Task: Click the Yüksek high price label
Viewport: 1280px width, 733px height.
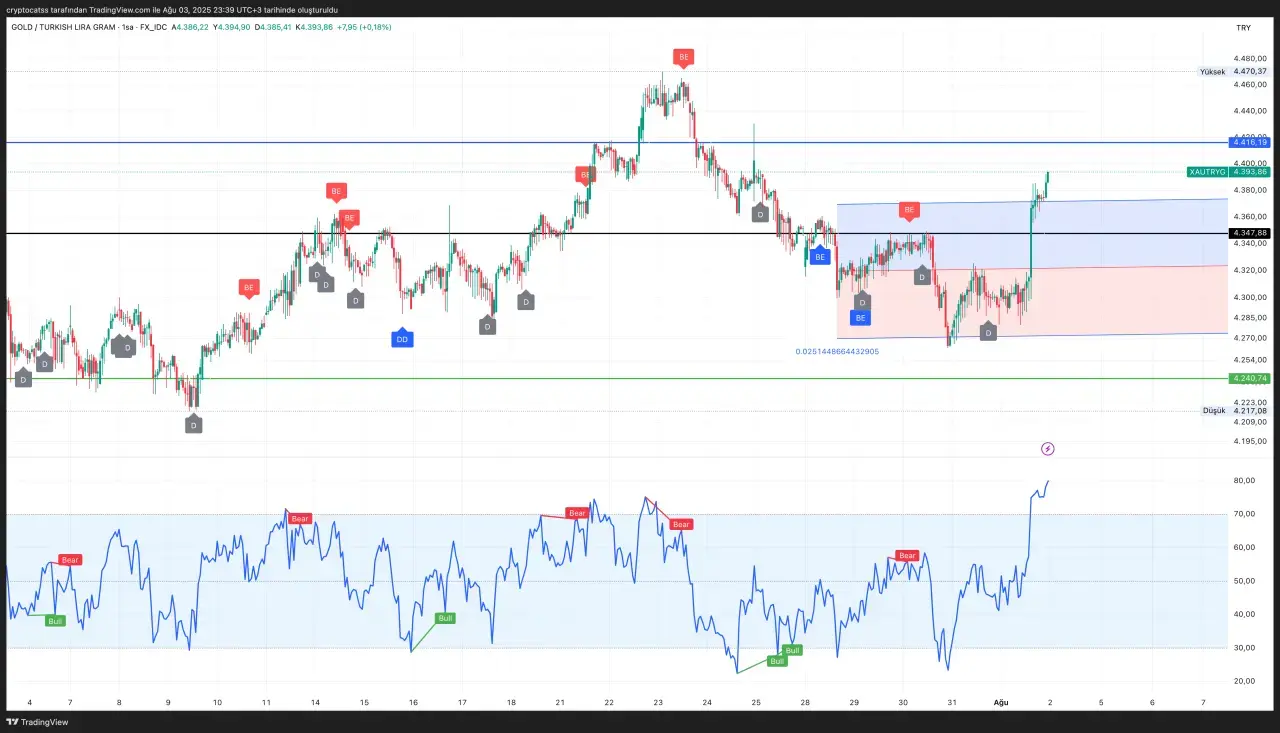Action: (1212, 72)
